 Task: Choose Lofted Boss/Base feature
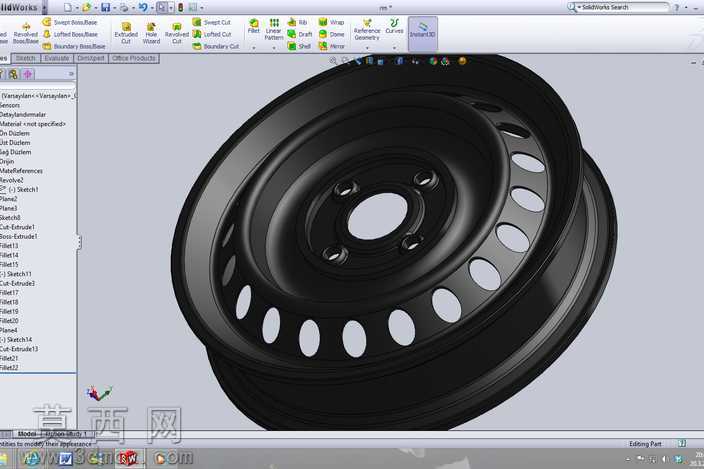pos(70,34)
